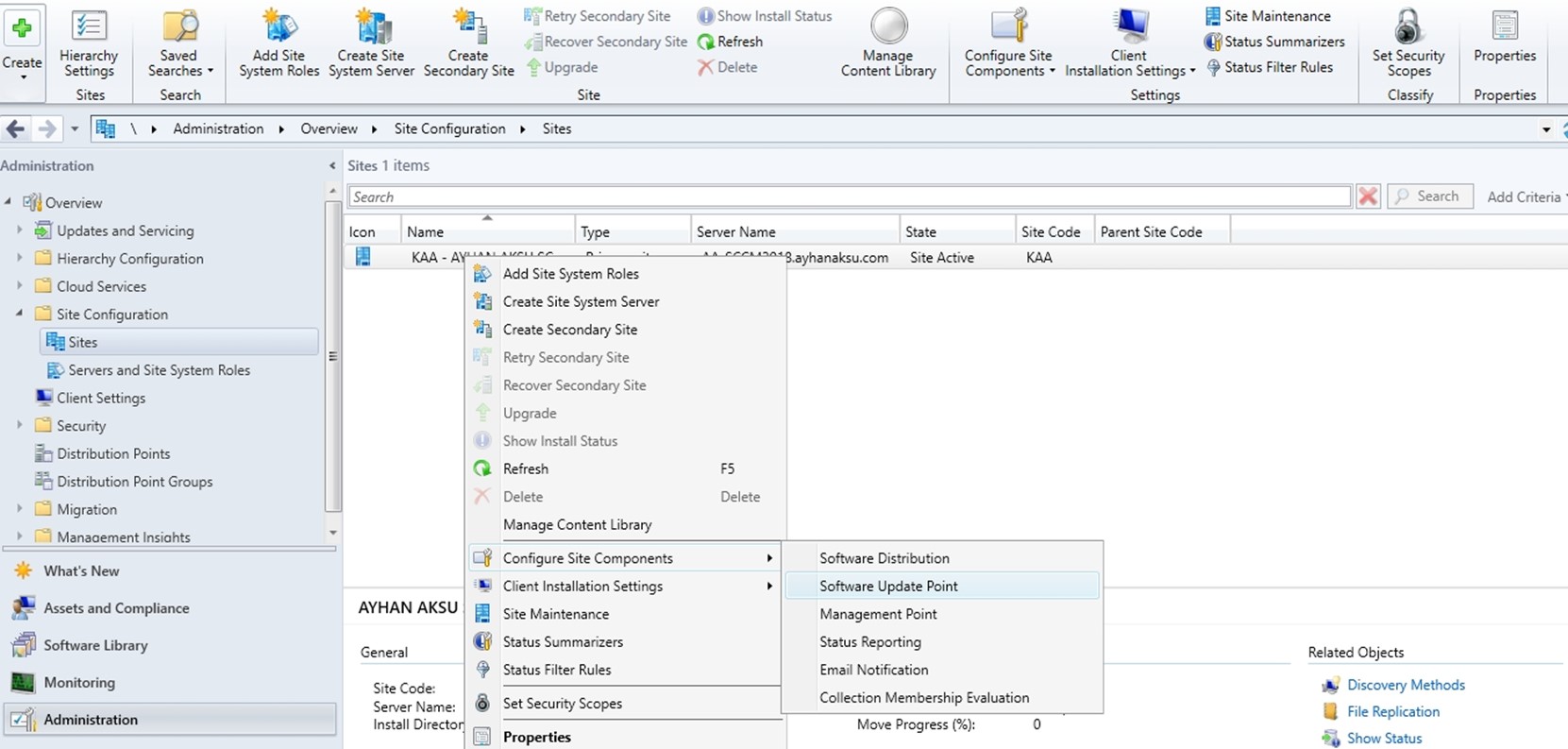Expand the Cloud Services node

(x=19, y=285)
